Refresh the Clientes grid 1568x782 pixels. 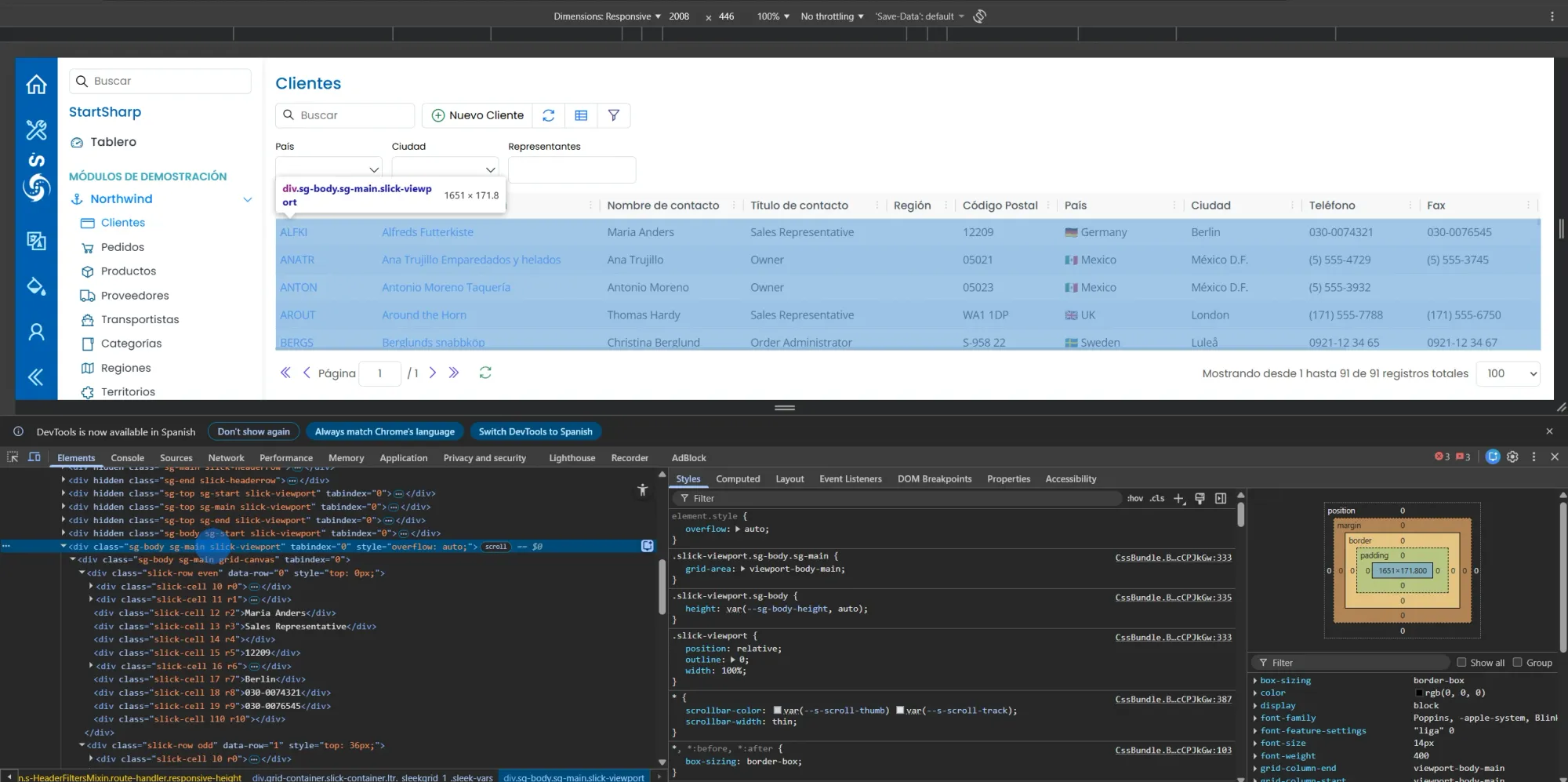pyautogui.click(x=549, y=115)
